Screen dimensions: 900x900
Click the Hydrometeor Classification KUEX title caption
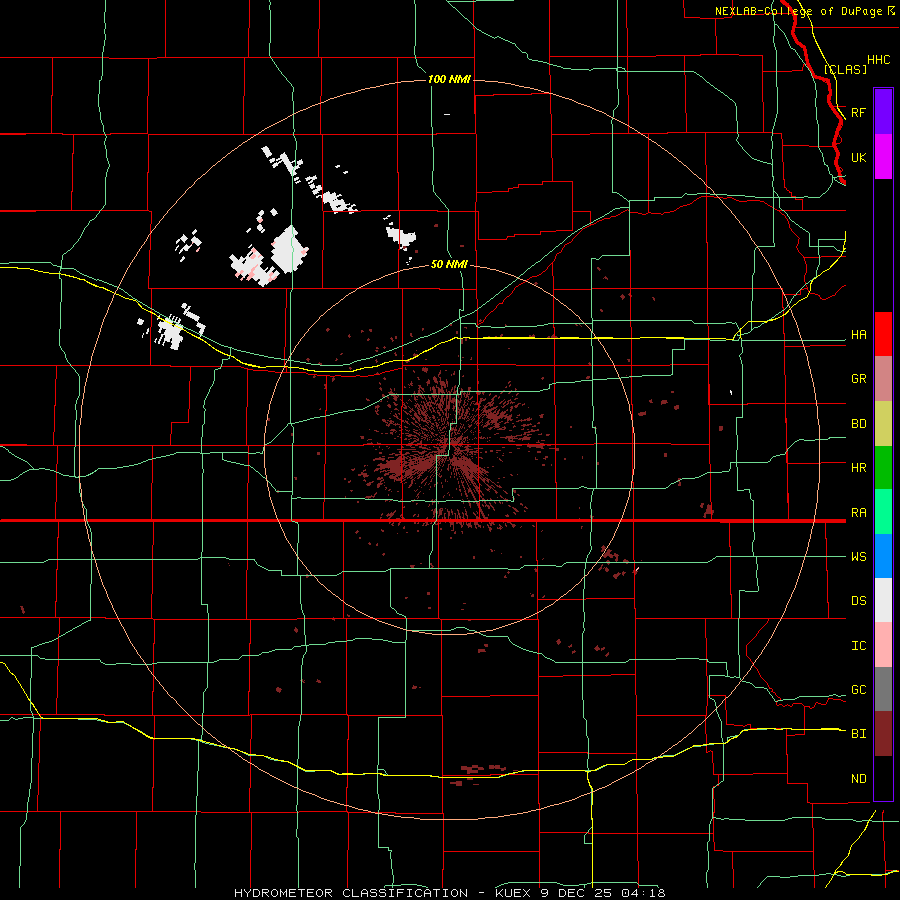coord(449,893)
